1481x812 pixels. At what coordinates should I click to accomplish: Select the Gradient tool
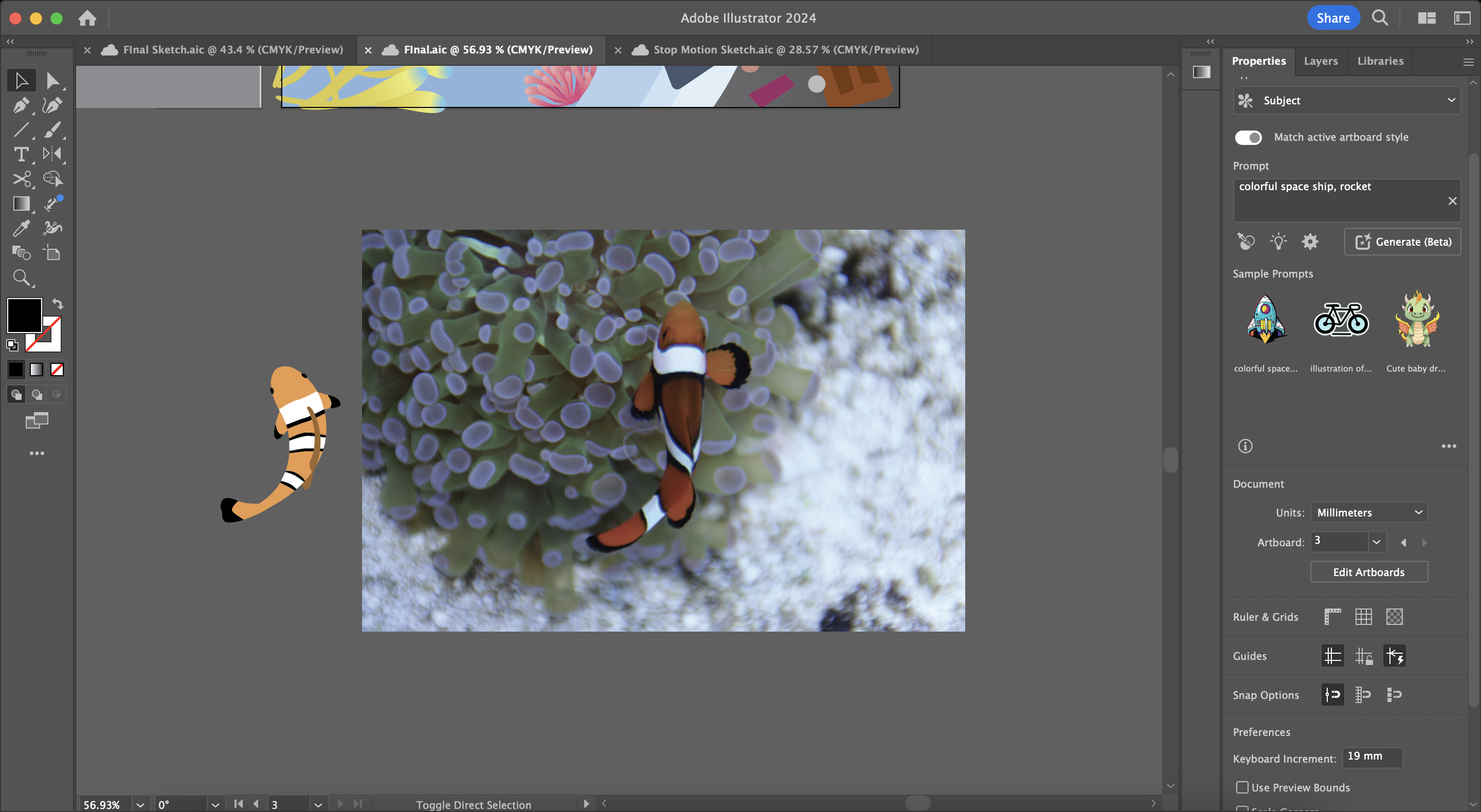point(21,204)
